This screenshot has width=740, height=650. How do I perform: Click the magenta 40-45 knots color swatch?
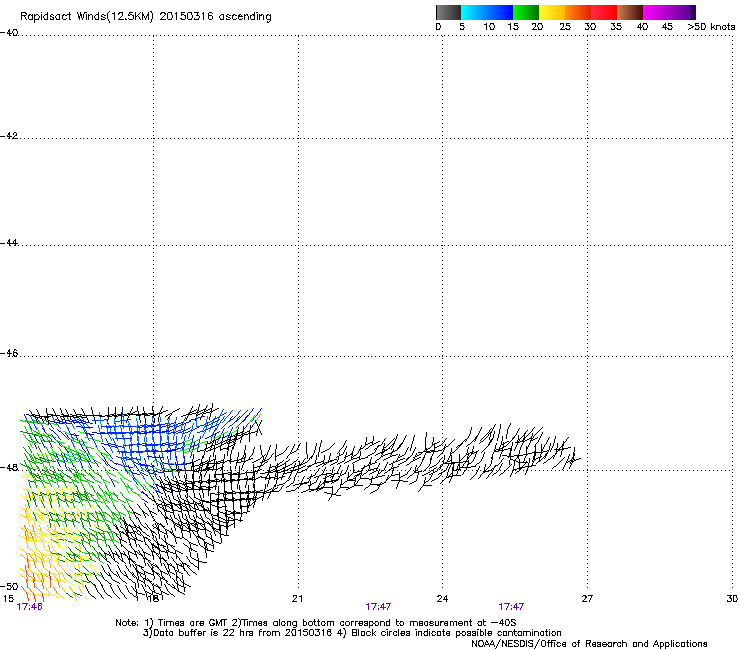[x=656, y=12]
